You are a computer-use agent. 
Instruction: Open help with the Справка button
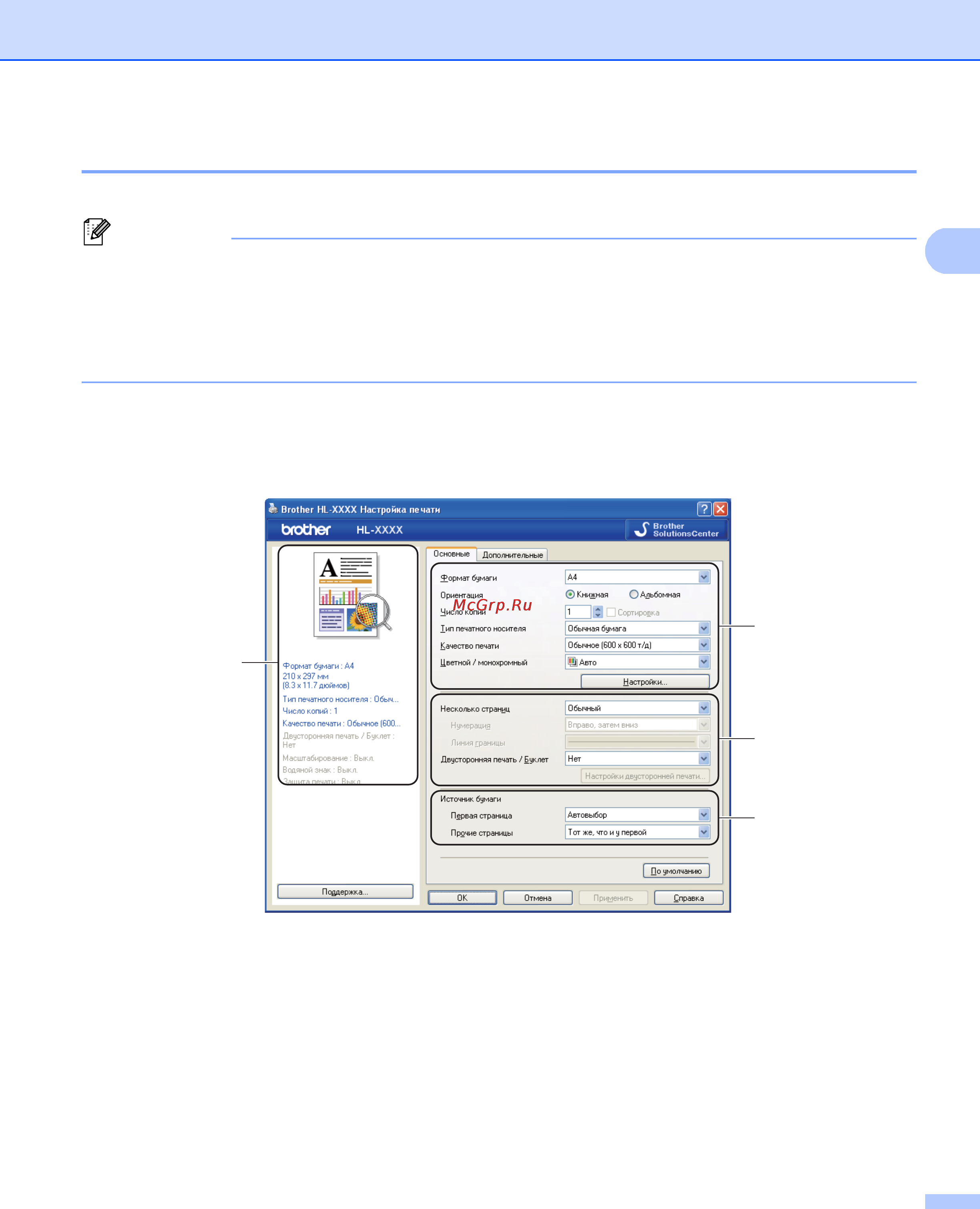[x=688, y=898]
